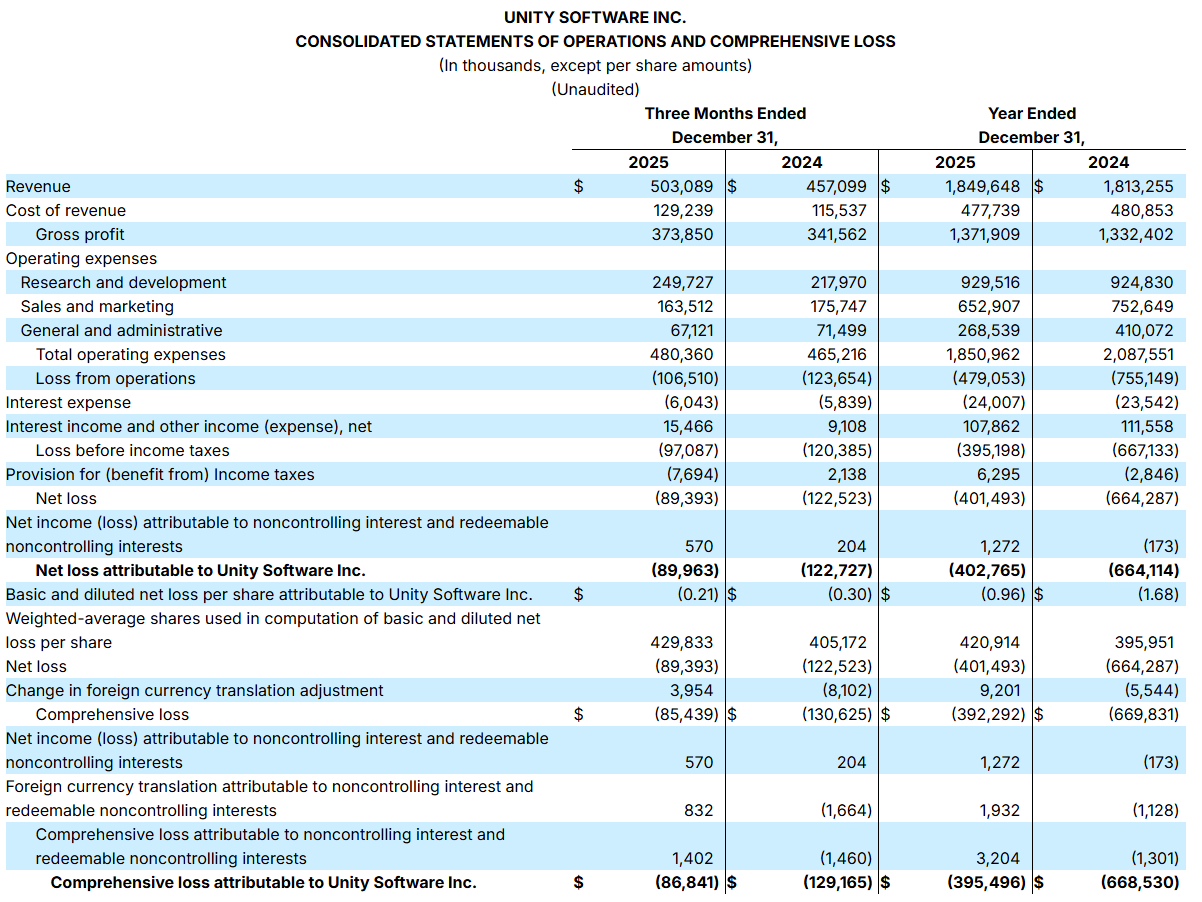
Task: Click the Unity Software Inc. title heading
Action: (595, 17)
